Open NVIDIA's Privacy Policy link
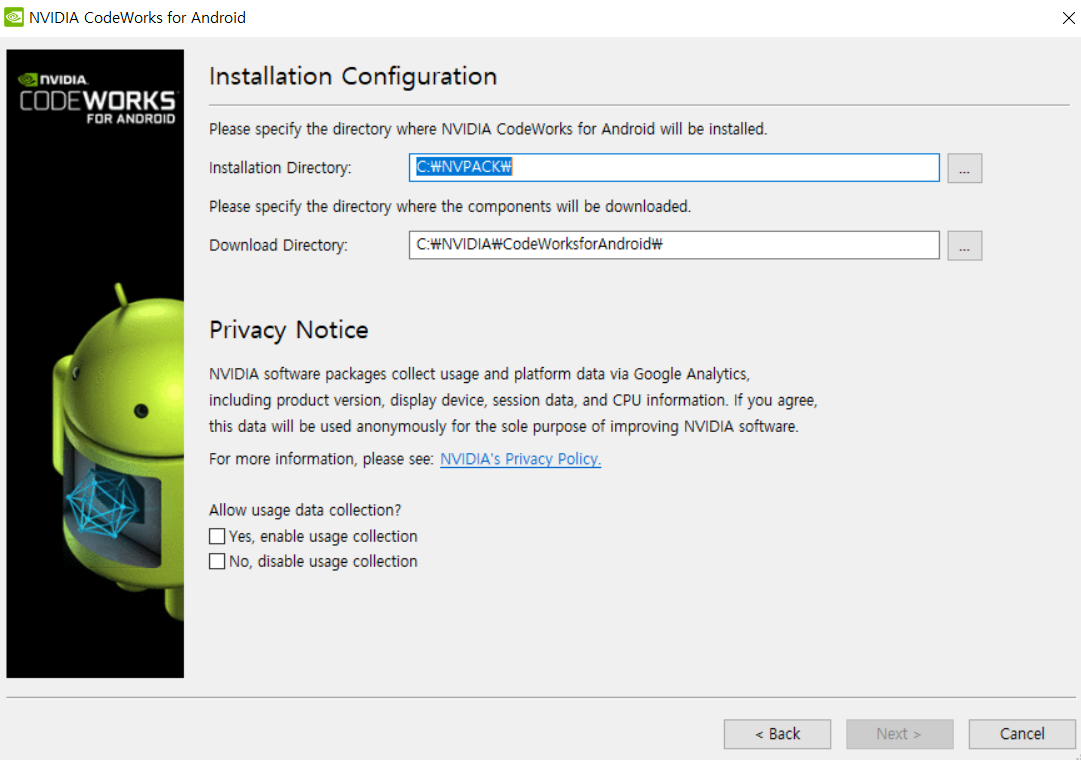The height and width of the screenshot is (760, 1081). (521, 459)
